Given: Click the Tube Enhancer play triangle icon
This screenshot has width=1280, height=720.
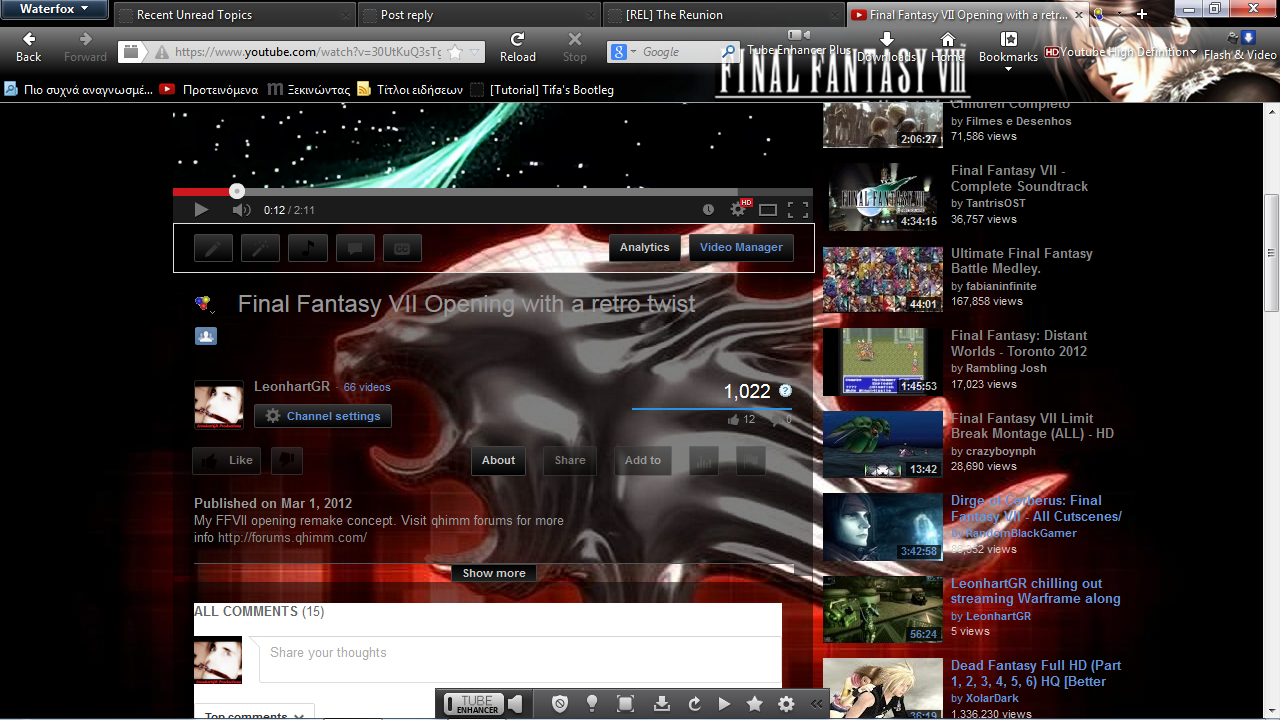Looking at the screenshot, I should [724, 704].
